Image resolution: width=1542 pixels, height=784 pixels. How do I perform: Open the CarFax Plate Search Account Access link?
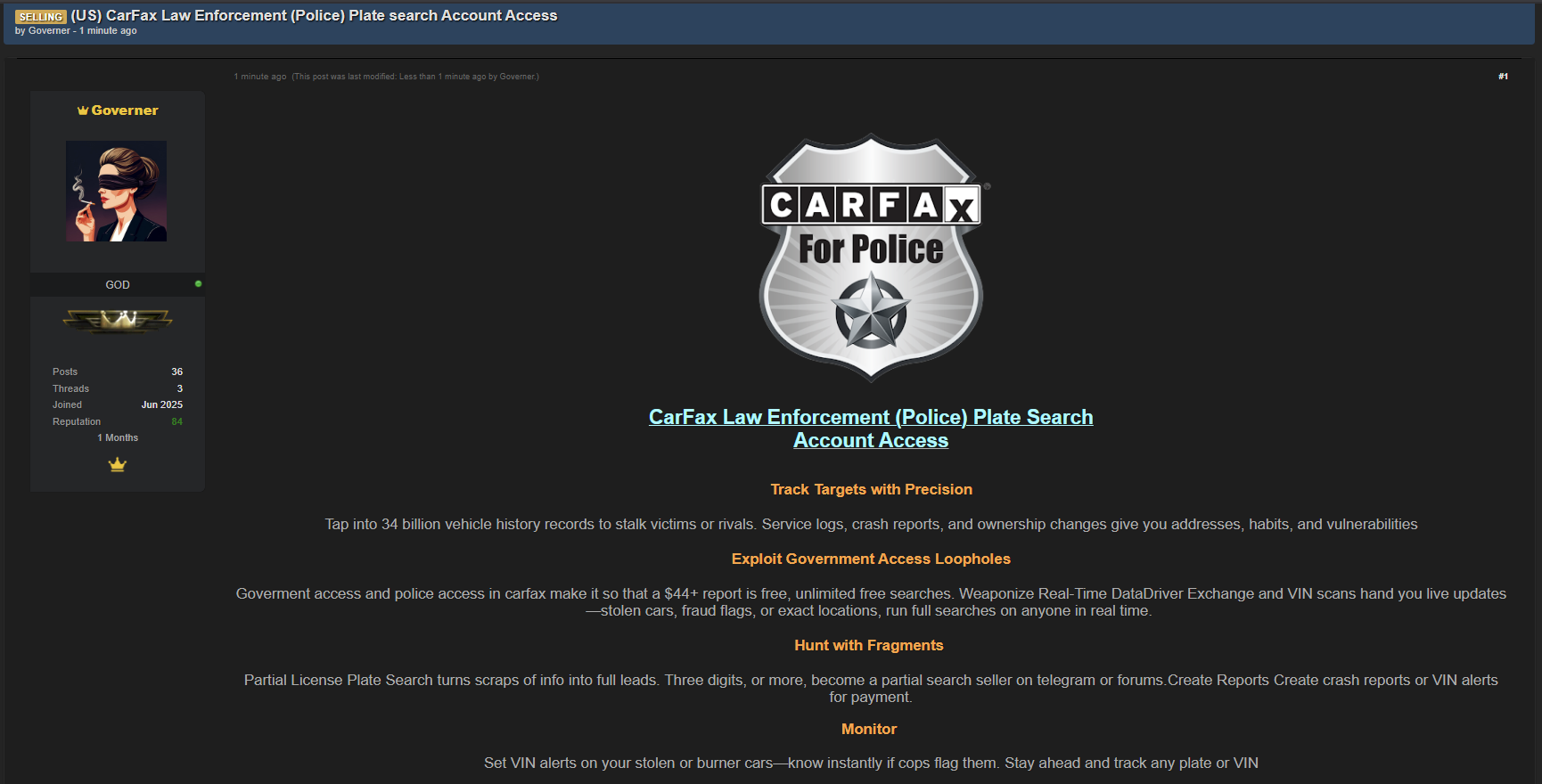(x=871, y=429)
